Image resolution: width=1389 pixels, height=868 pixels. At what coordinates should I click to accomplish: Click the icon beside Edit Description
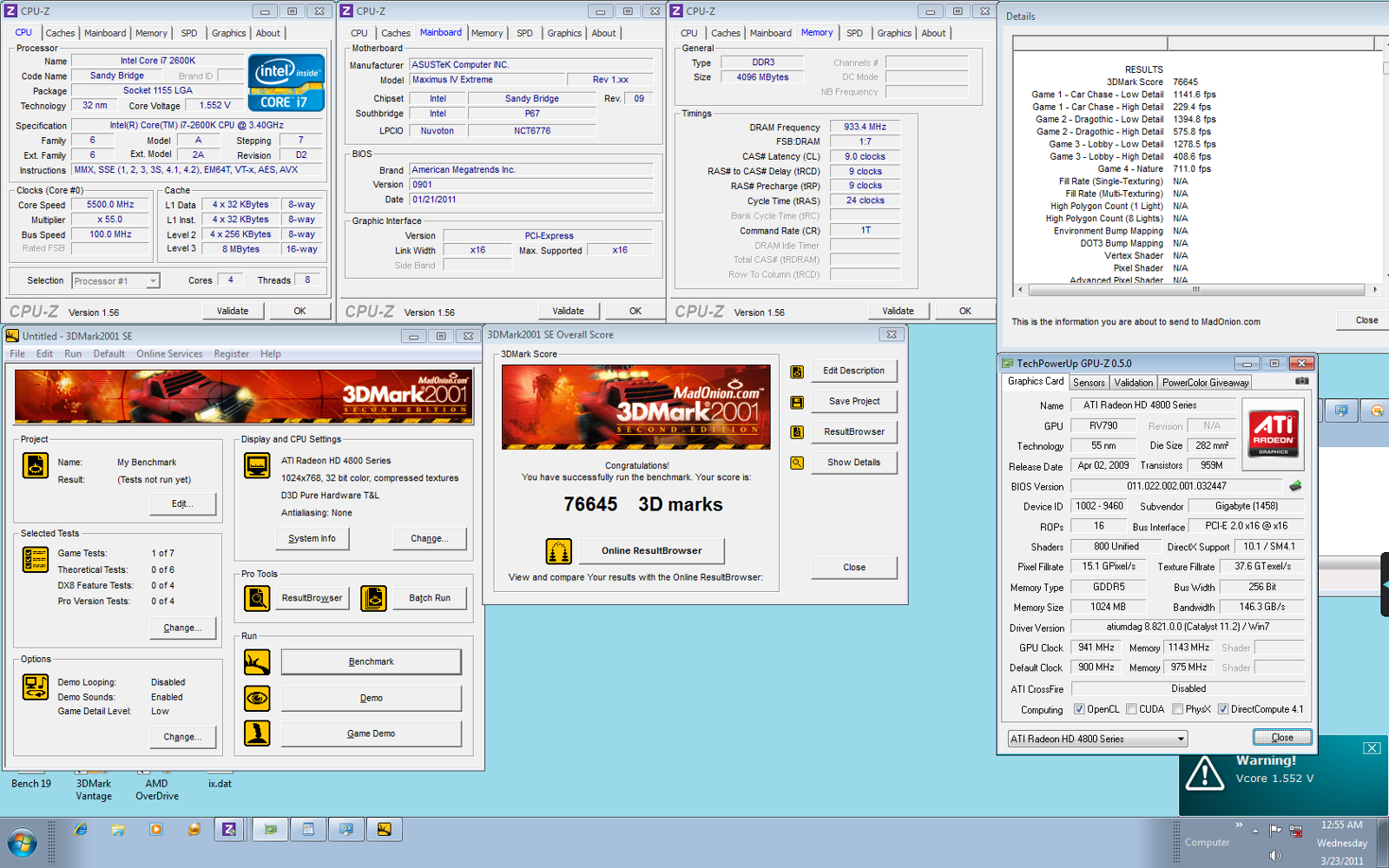[x=797, y=372]
